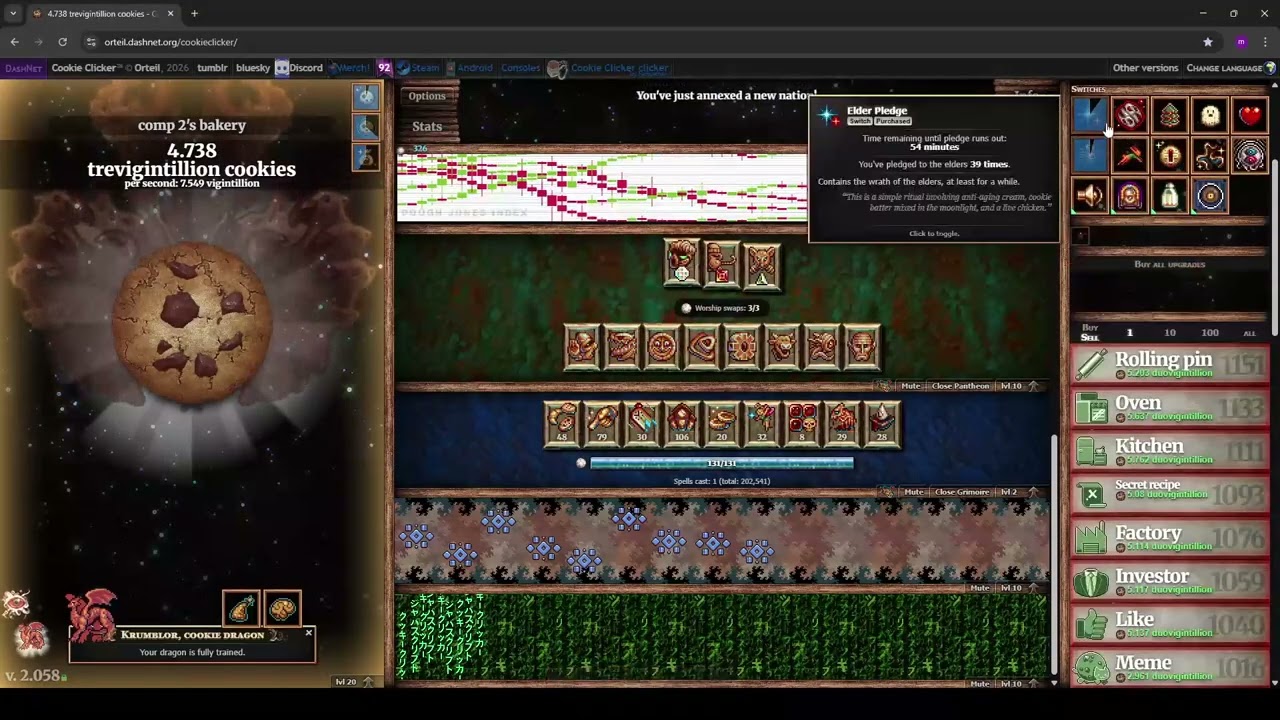Pick the stone-face spirit at row end
This screenshot has width=1280, height=720.
[861, 347]
